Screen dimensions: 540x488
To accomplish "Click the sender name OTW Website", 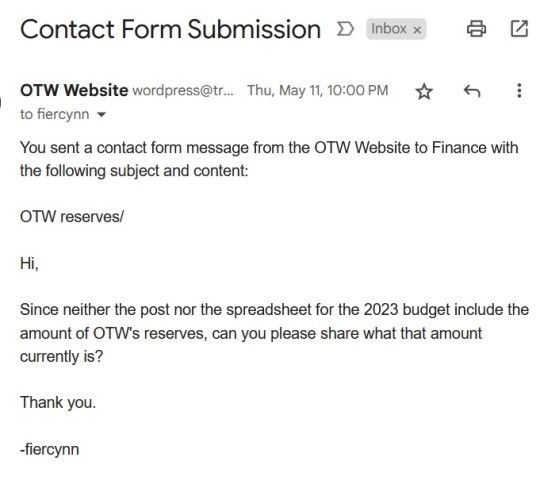I will [74, 91].
